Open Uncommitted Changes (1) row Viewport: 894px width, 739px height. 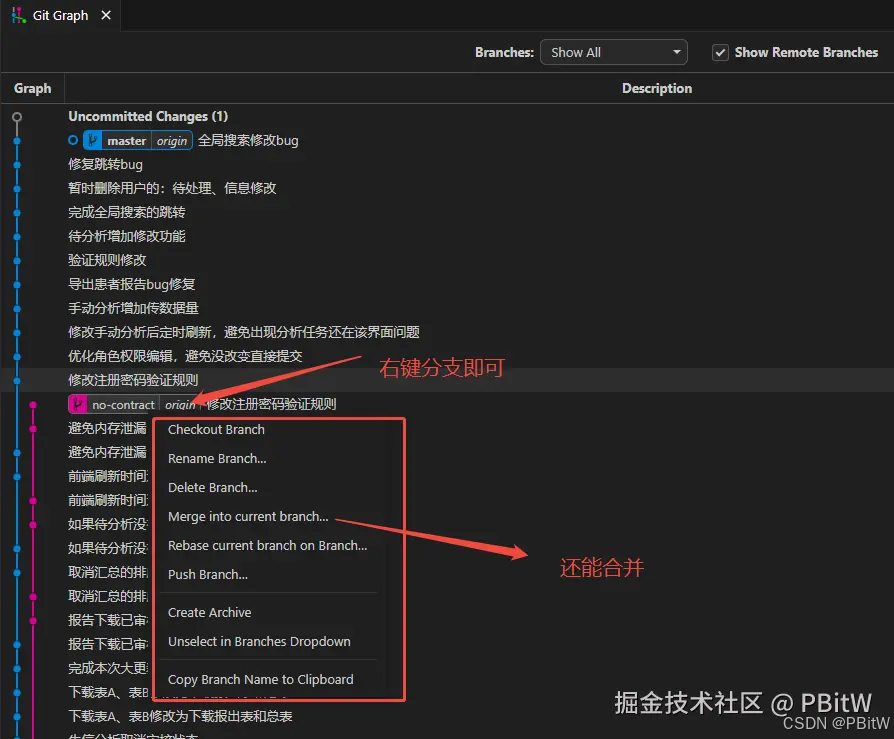[x=148, y=116]
